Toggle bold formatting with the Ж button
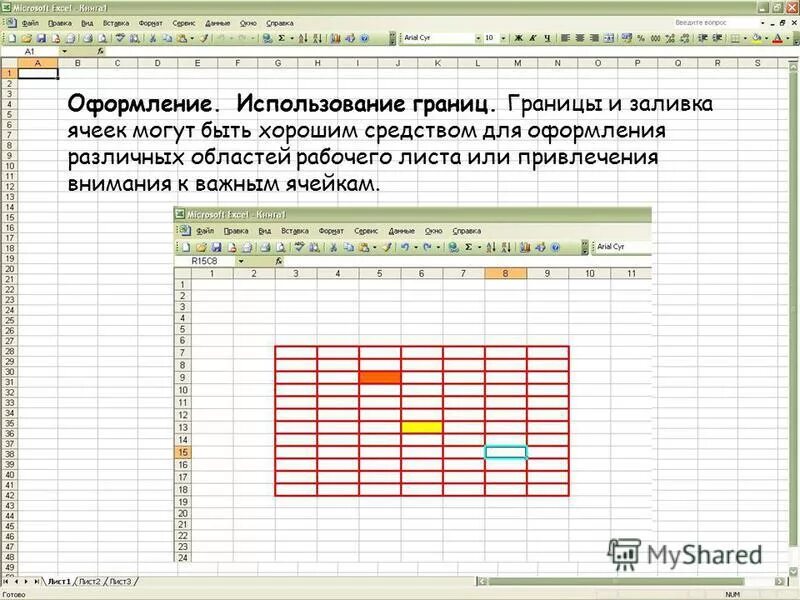The height and width of the screenshot is (600, 800). [x=517, y=40]
